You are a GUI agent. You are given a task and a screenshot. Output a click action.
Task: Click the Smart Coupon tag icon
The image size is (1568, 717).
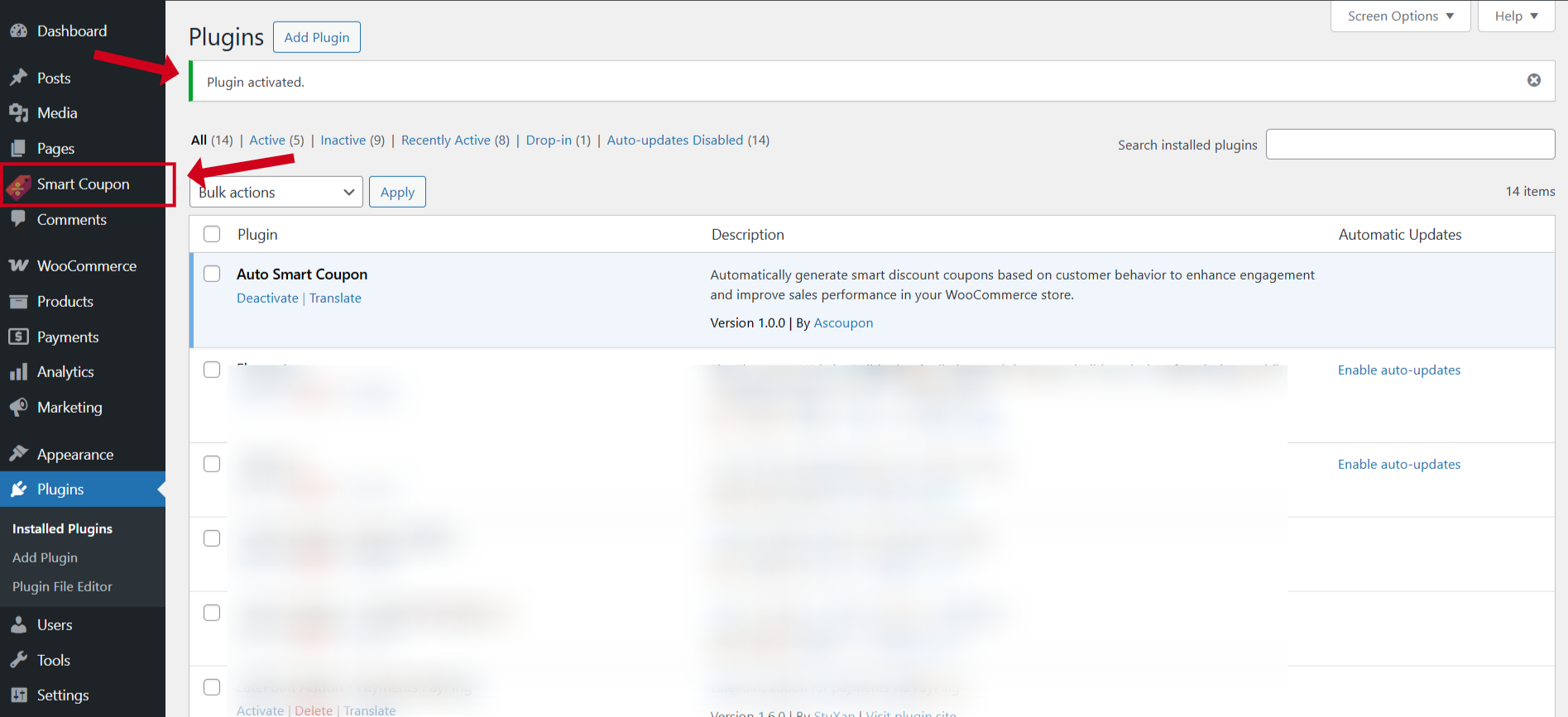18,187
